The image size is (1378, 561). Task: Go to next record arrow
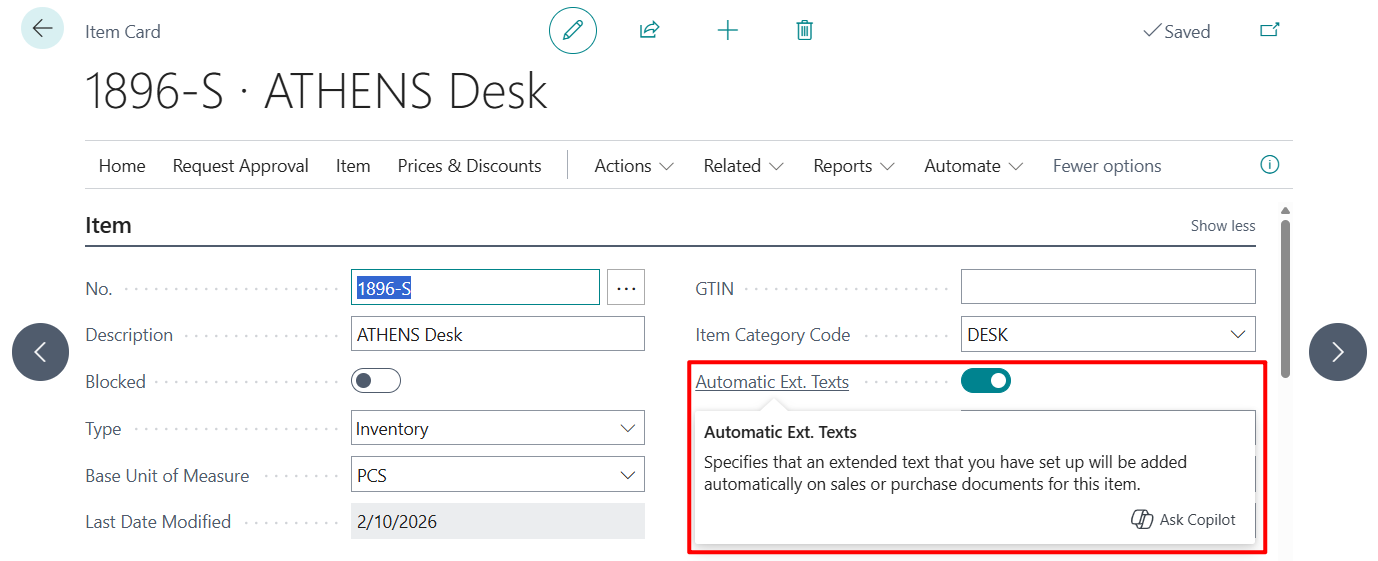pos(1337,352)
